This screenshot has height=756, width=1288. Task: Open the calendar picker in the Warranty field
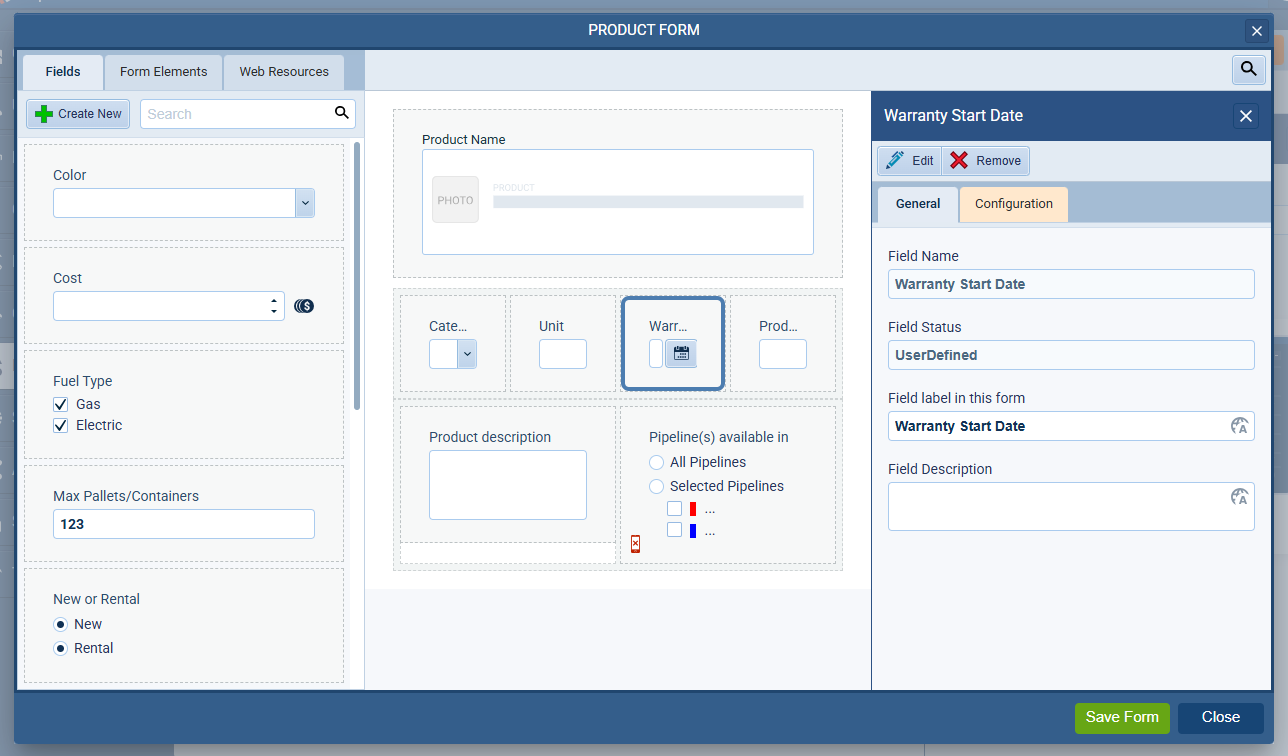pyautogui.click(x=682, y=353)
